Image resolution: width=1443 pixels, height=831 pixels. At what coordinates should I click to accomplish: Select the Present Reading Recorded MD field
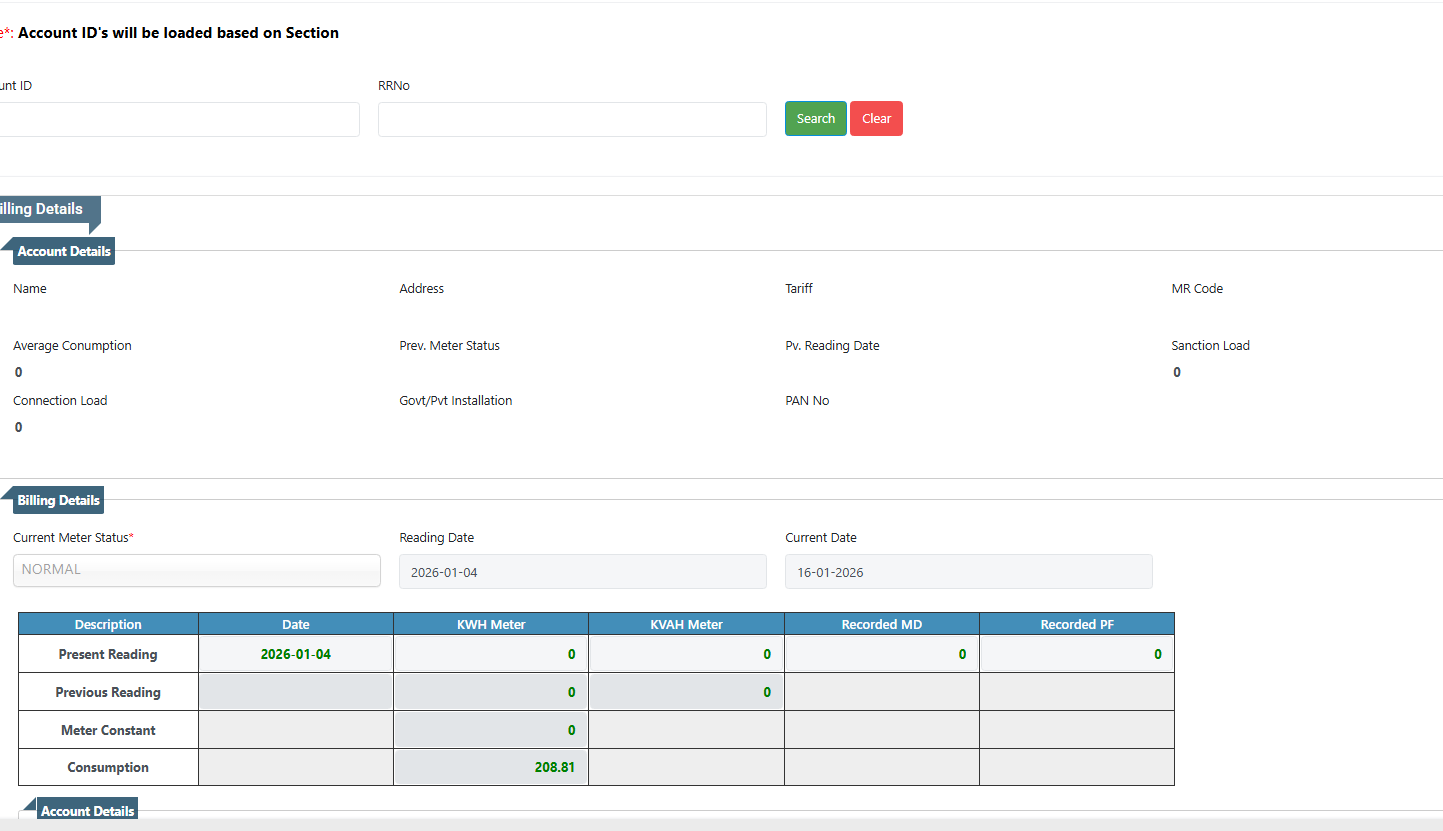click(x=881, y=654)
